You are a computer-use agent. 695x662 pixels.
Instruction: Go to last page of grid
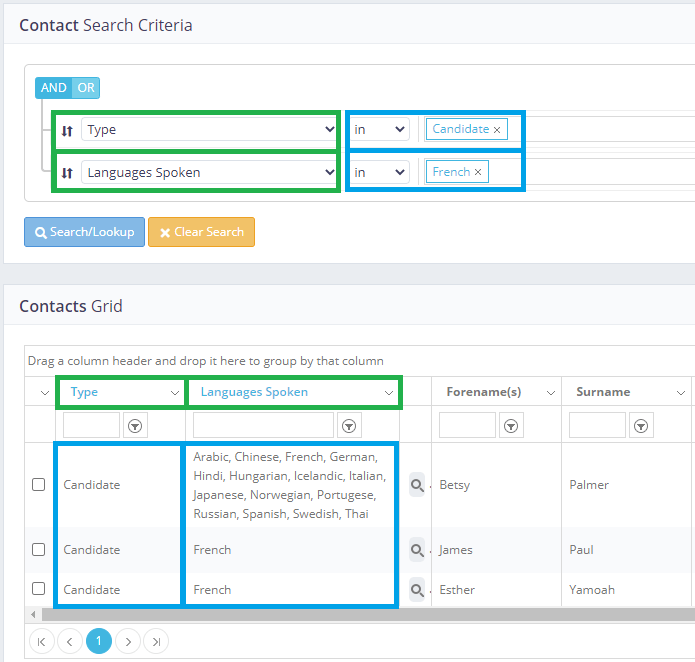pyautogui.click(x=156, y=641)
